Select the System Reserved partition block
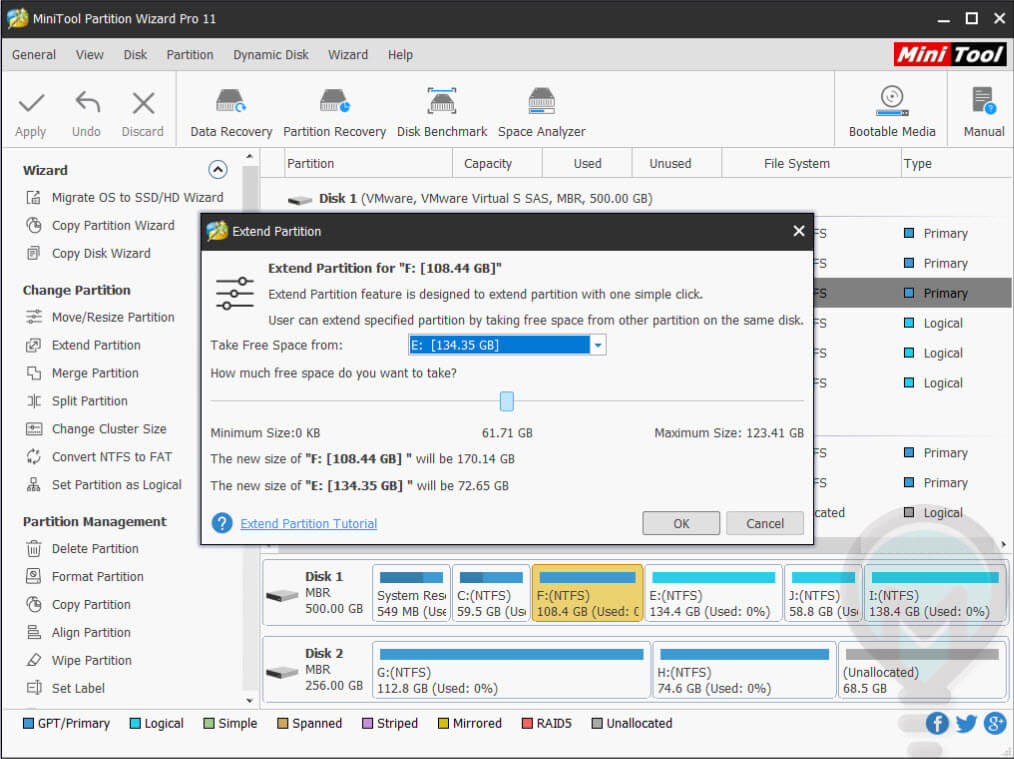 pyautogui.click(x=411, y=593)
